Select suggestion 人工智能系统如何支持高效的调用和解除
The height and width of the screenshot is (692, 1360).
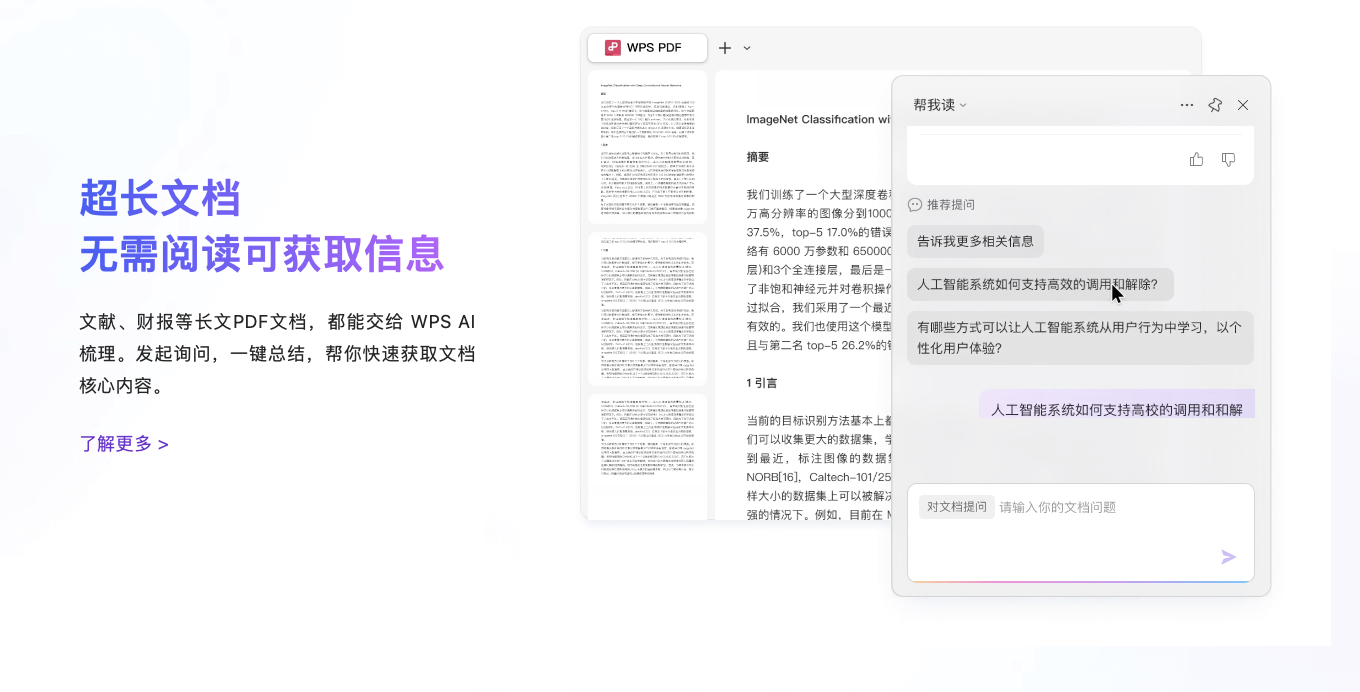click(1040, 284)
